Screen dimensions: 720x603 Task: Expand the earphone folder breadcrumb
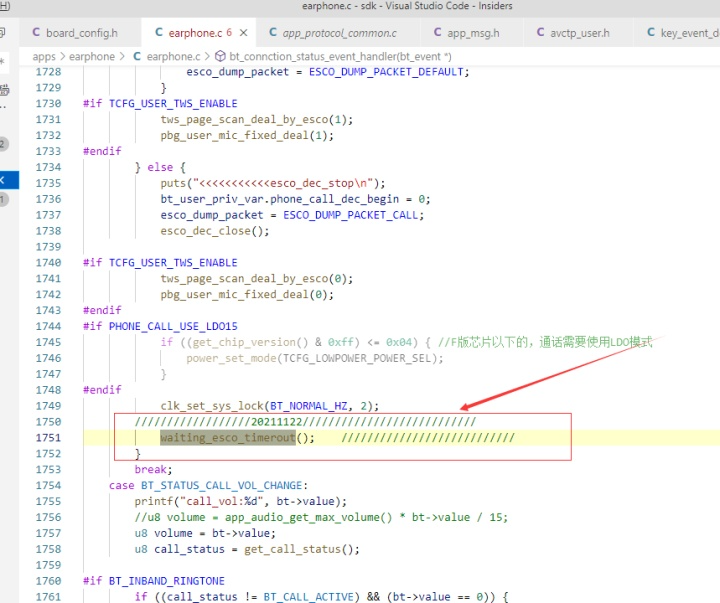(92, 56)
